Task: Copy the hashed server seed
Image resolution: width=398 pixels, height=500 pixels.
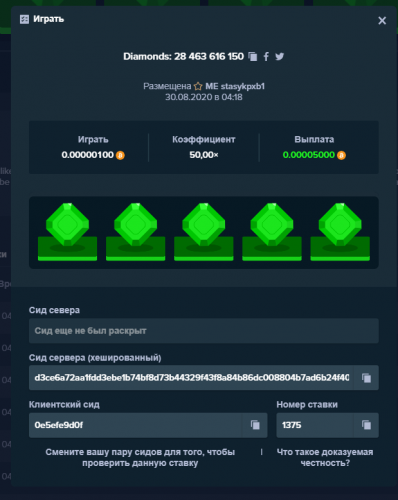Action: pyautogui.click(x=366, y=378)
